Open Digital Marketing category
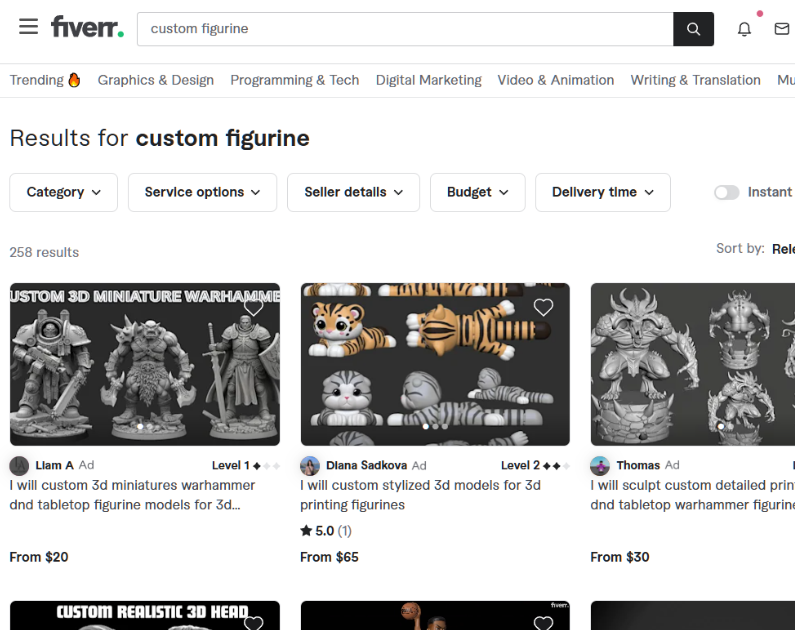The width and height of the screenshot is (795, 630). (428, 80)
